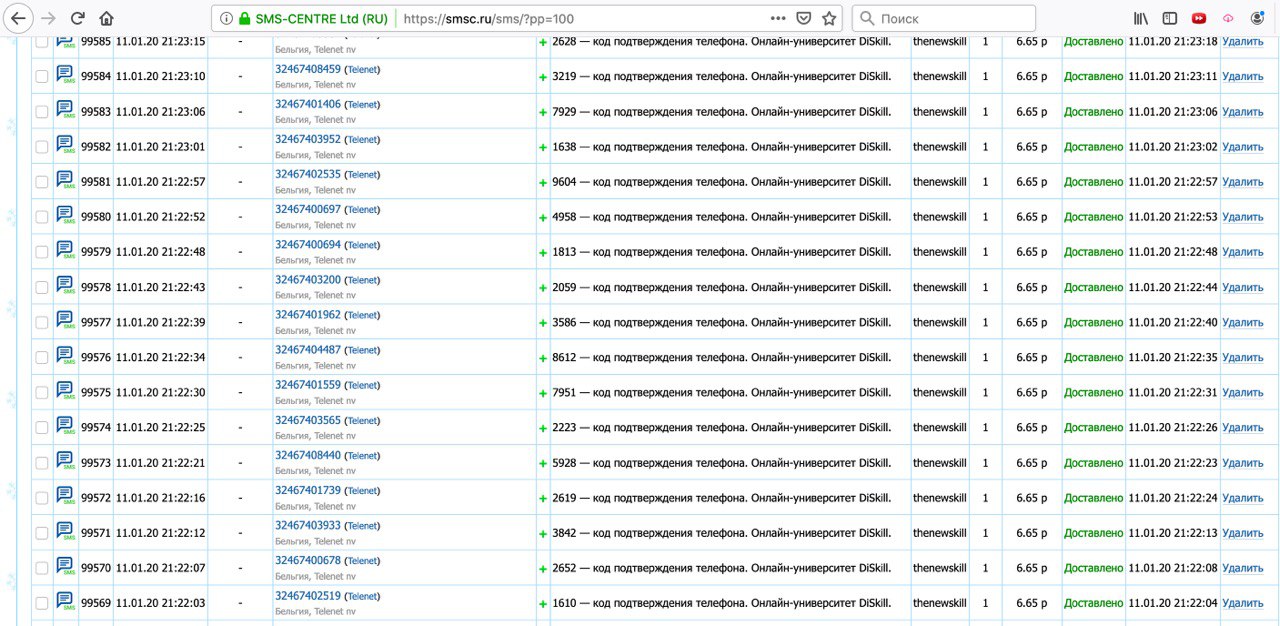The height and width of the screenshot is (626, 1280).
Task: Select the checkbox for message 99569
Action: (42, 603)
